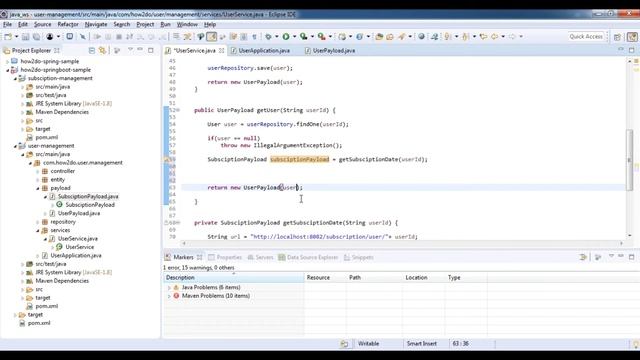
Task: Open the Run button dropdown arrow
Action: point(294,37)
